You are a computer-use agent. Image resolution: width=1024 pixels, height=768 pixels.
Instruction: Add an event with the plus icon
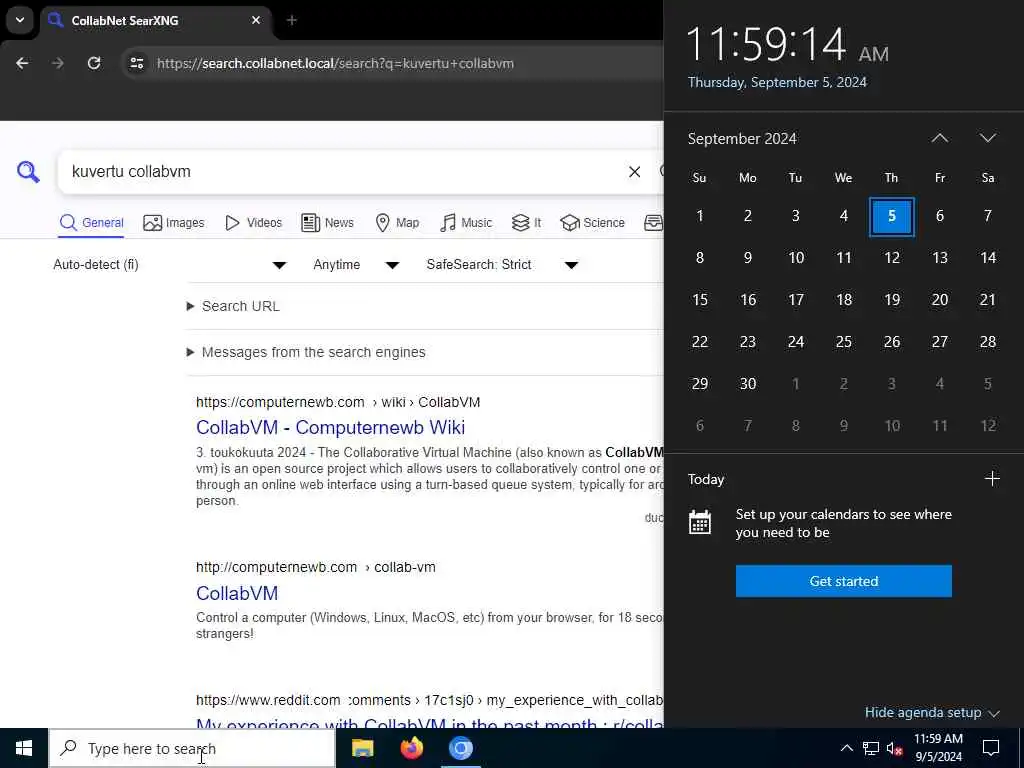tap(992, 479)
